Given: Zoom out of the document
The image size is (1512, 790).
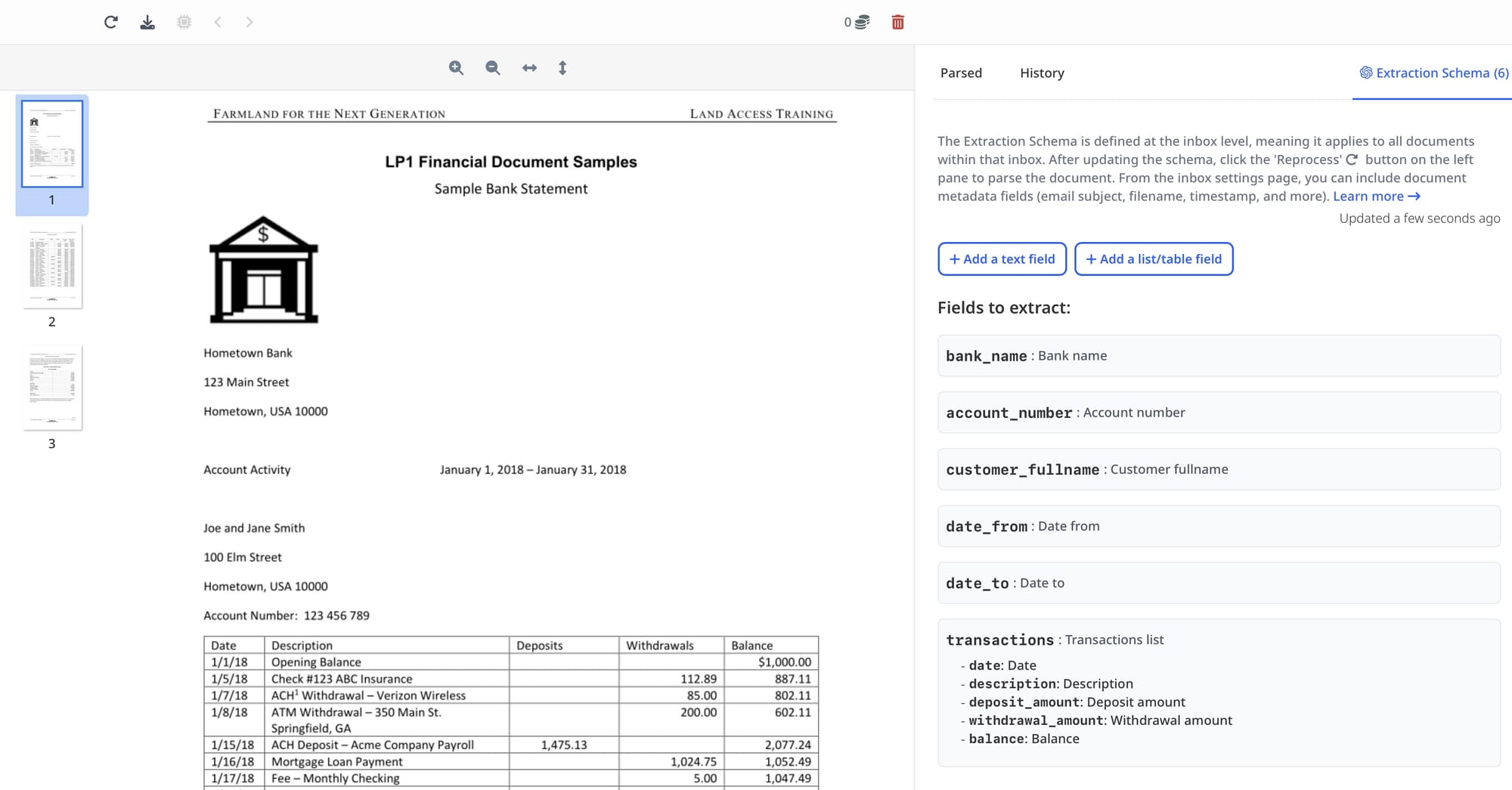Looking at the screenshot, I should (x=493, y=68).
